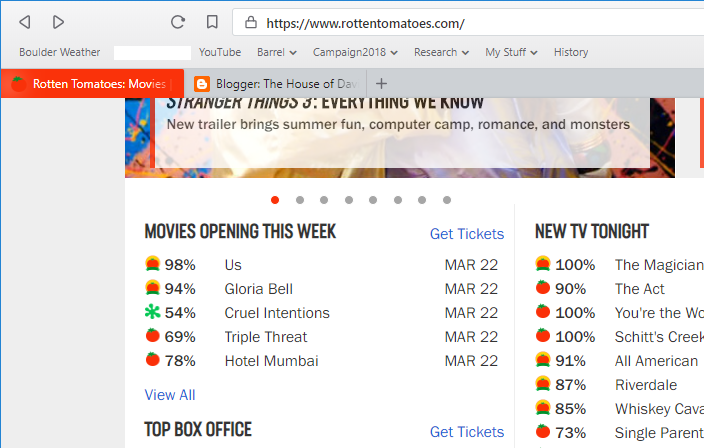Expand the Barrel bookmarks folder
The height and width of the screenshot is (448, 704).
point(277,53)
